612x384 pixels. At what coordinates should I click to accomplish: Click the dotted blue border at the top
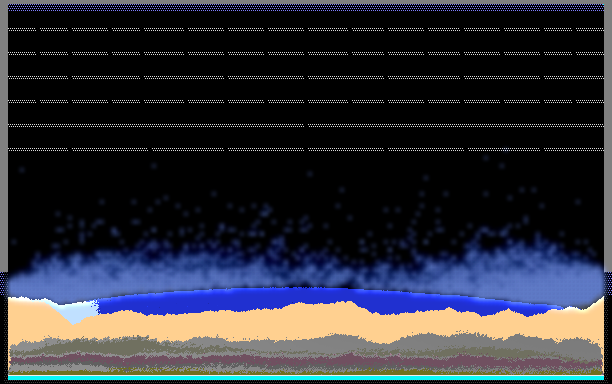[306, 7]
